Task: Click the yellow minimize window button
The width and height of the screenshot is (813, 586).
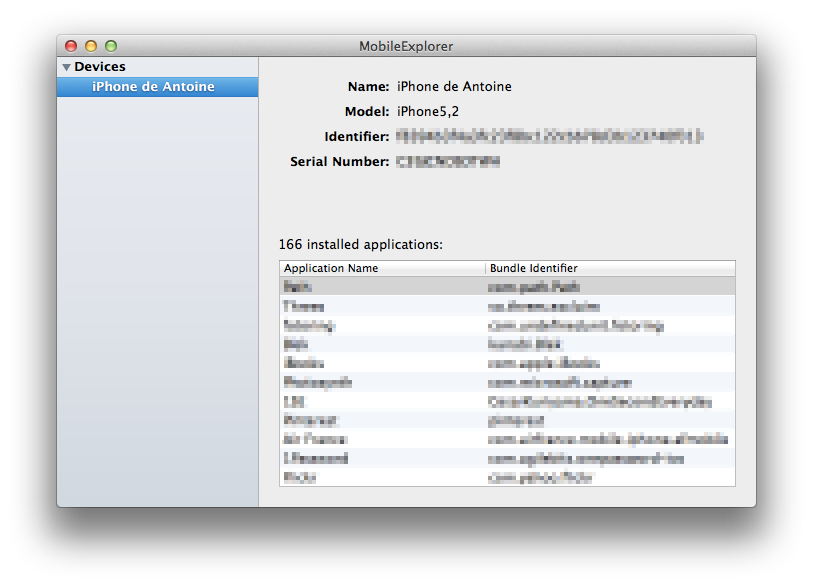Action: tap(91, 46)
